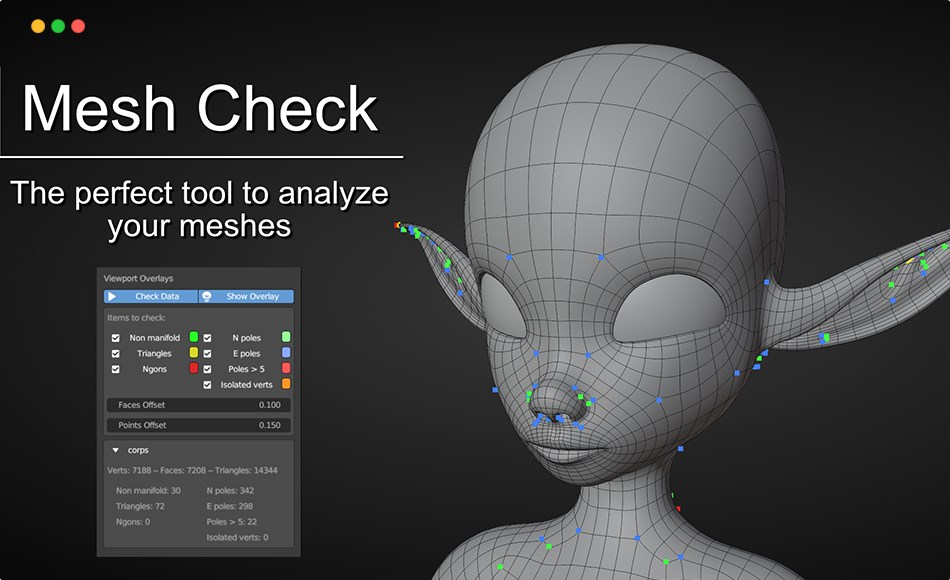
Task: Toggle the Triangles checkbox
Action: pyautogui.click(x=115, y=353)
